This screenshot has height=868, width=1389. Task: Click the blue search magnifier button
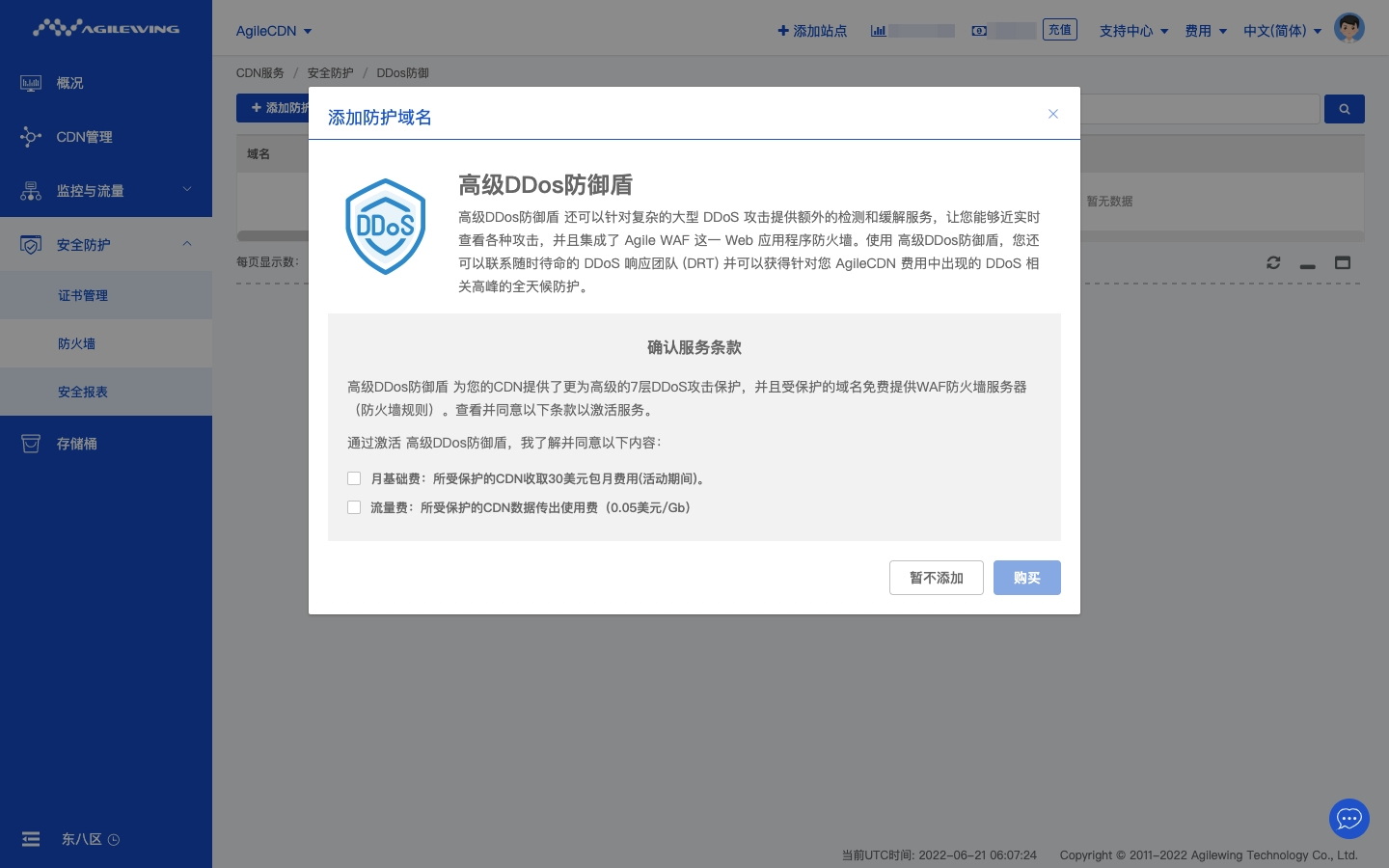pos(1344,109)
